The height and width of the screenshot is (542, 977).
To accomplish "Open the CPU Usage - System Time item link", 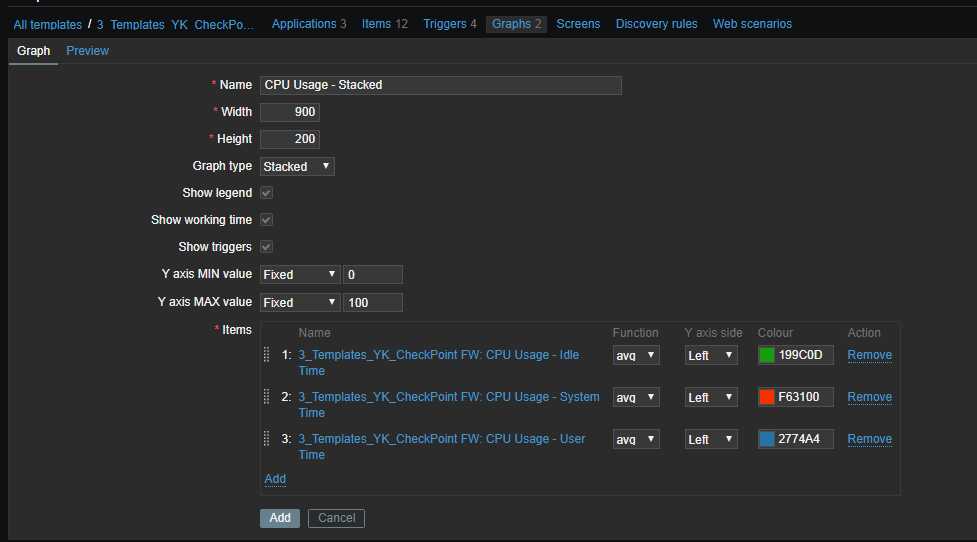I will [449, 404].
